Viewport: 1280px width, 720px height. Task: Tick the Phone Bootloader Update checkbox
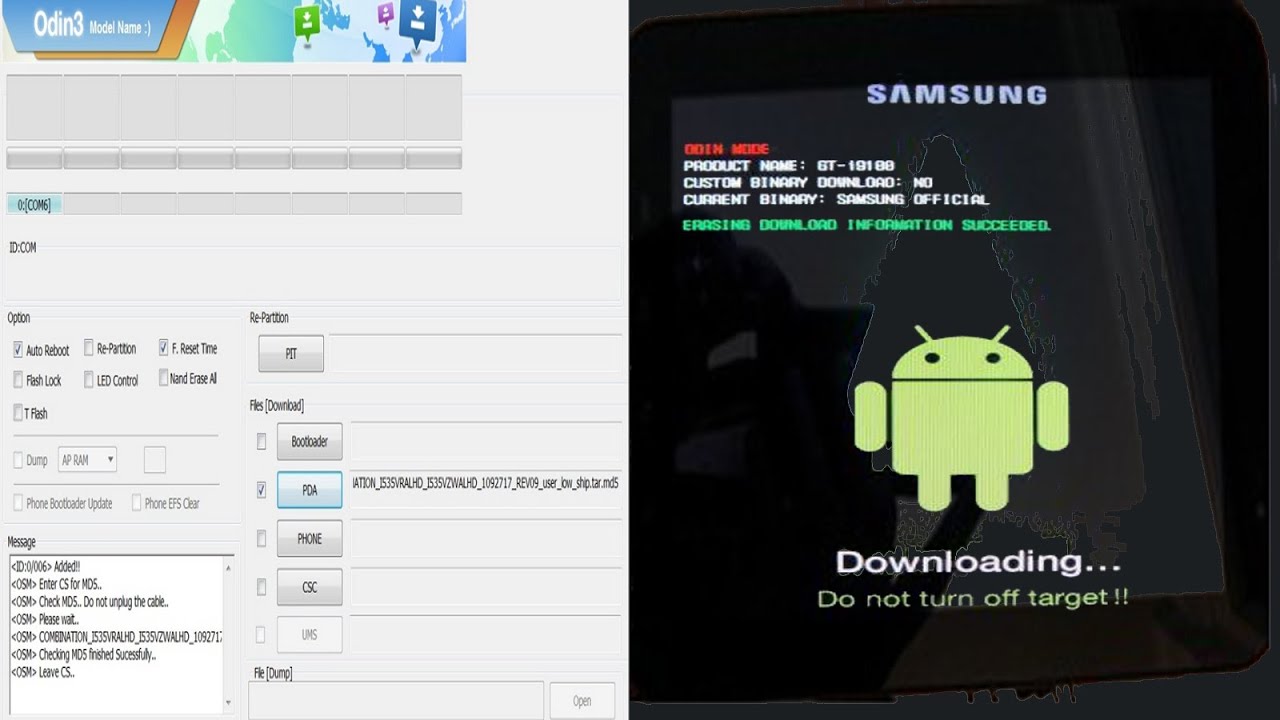18,503
